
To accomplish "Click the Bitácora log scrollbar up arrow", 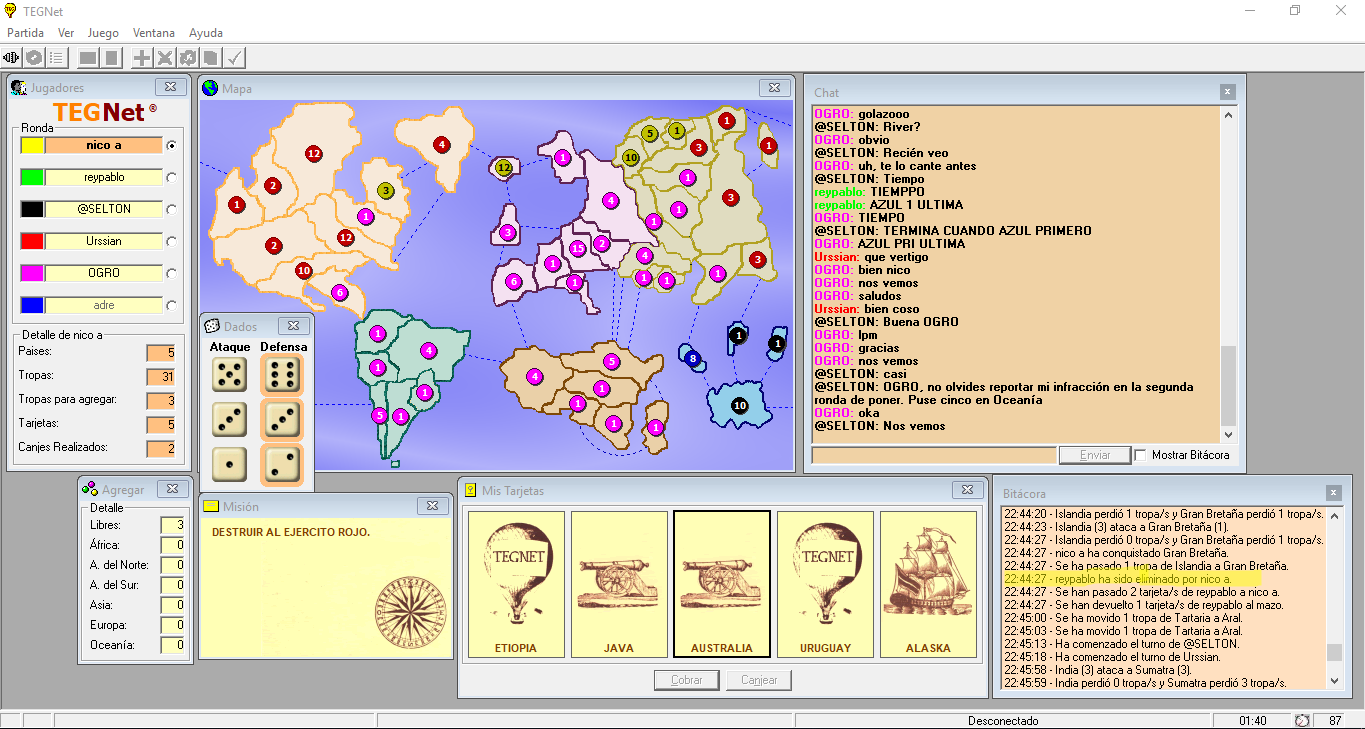I will [x=1334, y=515].
